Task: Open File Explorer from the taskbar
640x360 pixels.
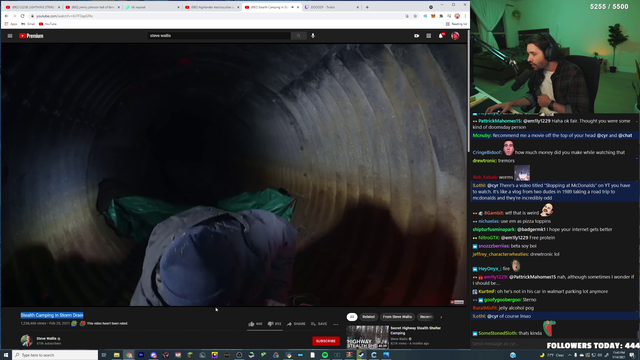Action: click(x=116, y=355)
